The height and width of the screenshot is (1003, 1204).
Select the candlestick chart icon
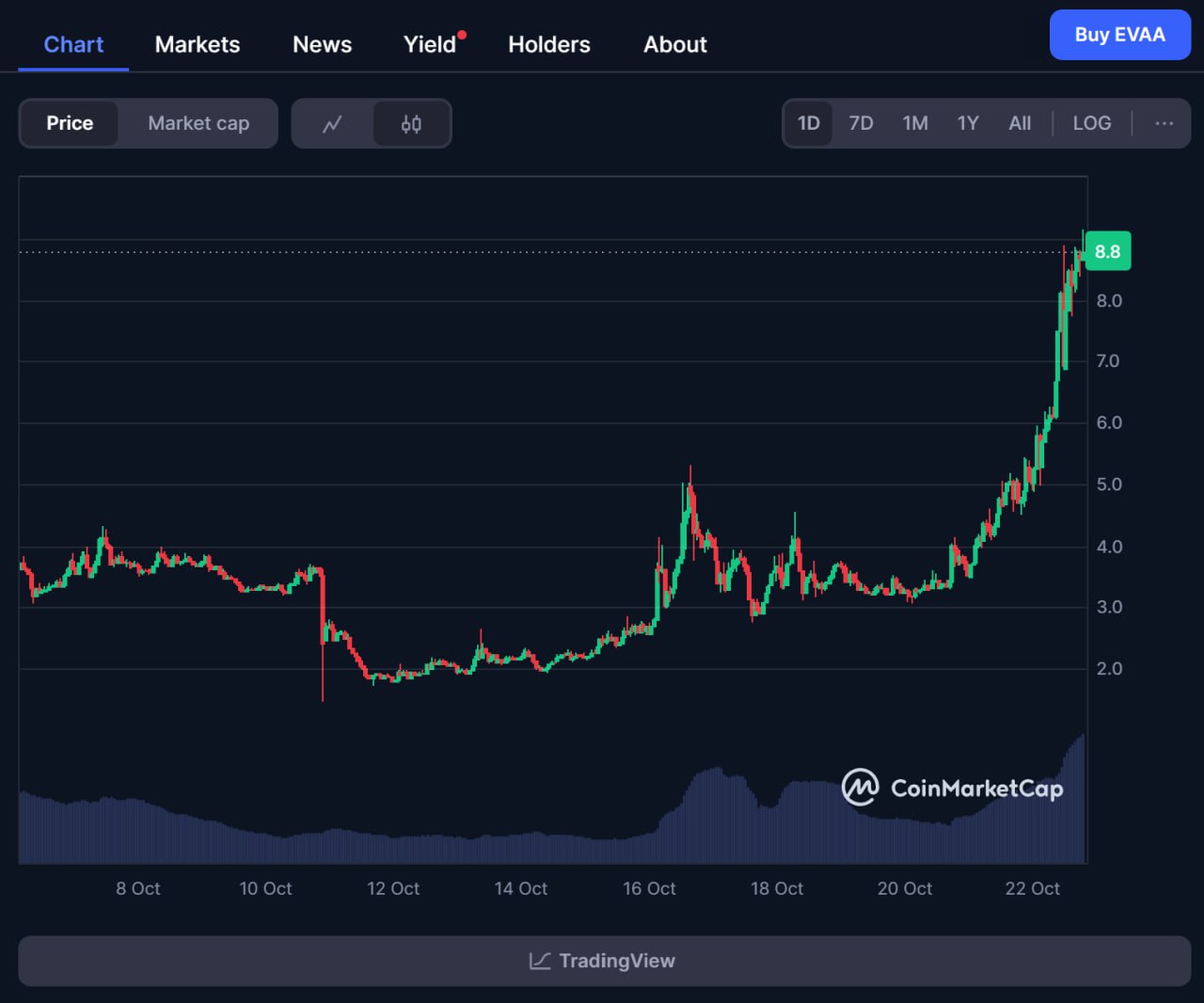[411, 124]
